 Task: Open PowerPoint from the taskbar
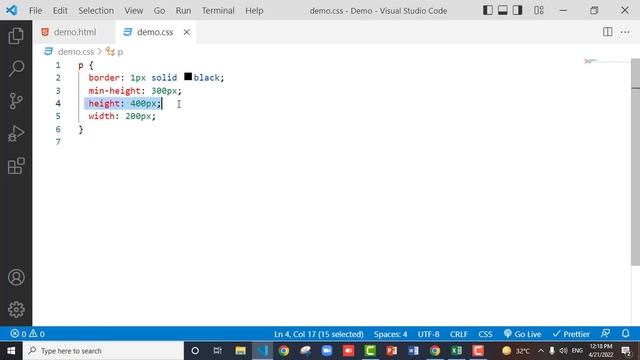pyautogui.click(x=391, y=351)
